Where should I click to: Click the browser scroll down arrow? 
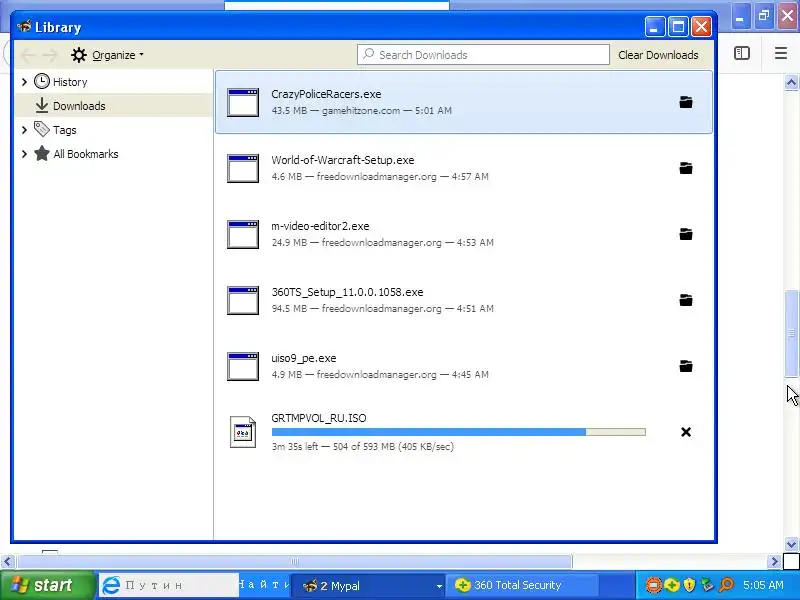click(791, 544)
